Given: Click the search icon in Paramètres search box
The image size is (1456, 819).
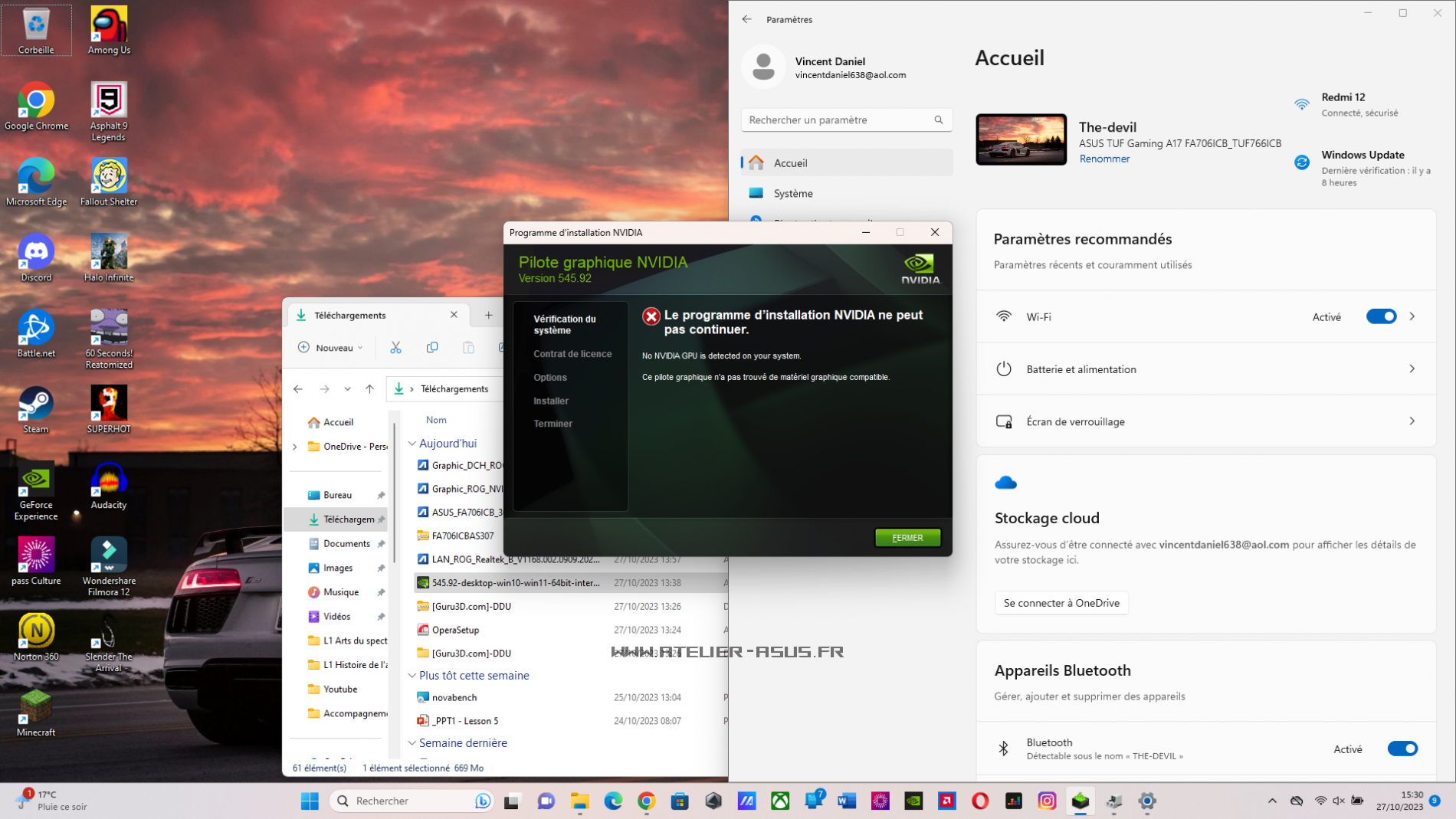Looking at the screenshot, I should click(939, 120).
